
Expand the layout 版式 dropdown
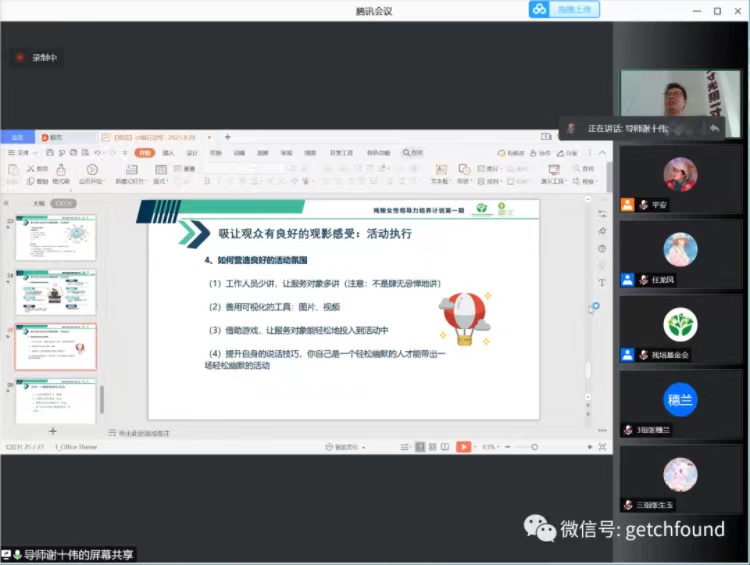(160, 182)
